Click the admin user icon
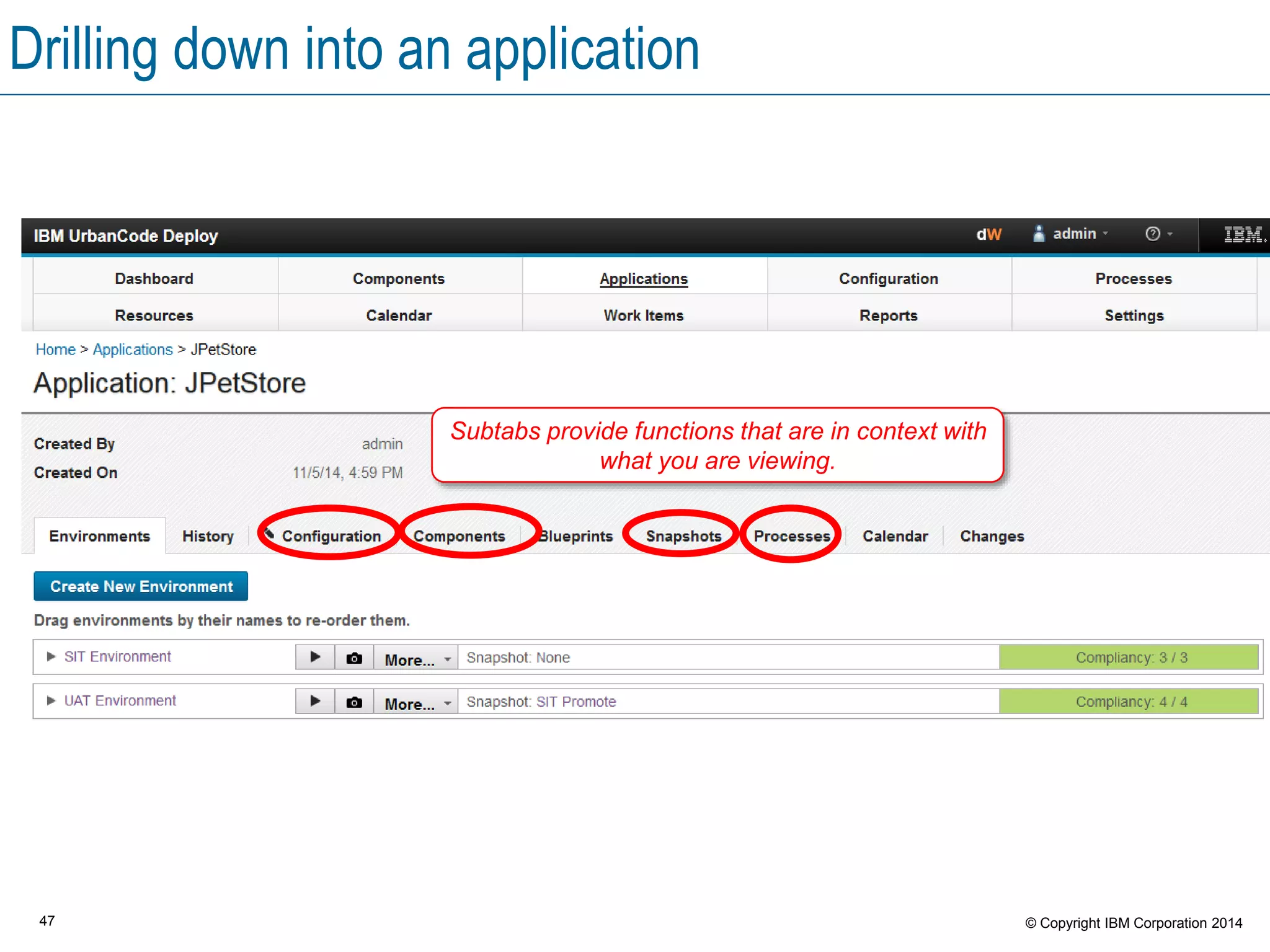1270x952 pixels. (1039, 234)
